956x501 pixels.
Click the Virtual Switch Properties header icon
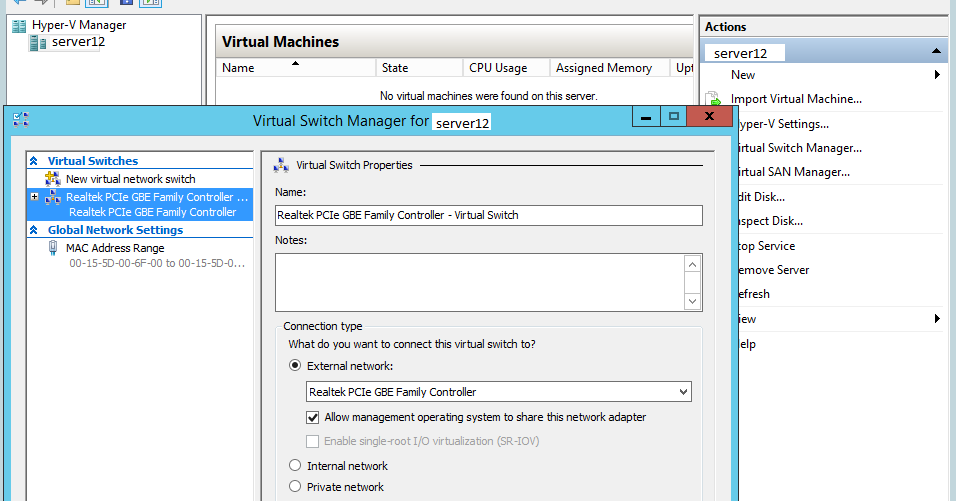tap(281, 165)
